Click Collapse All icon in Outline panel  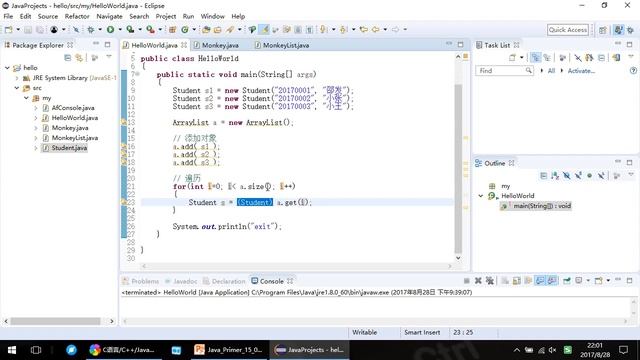tap(543, 176)
